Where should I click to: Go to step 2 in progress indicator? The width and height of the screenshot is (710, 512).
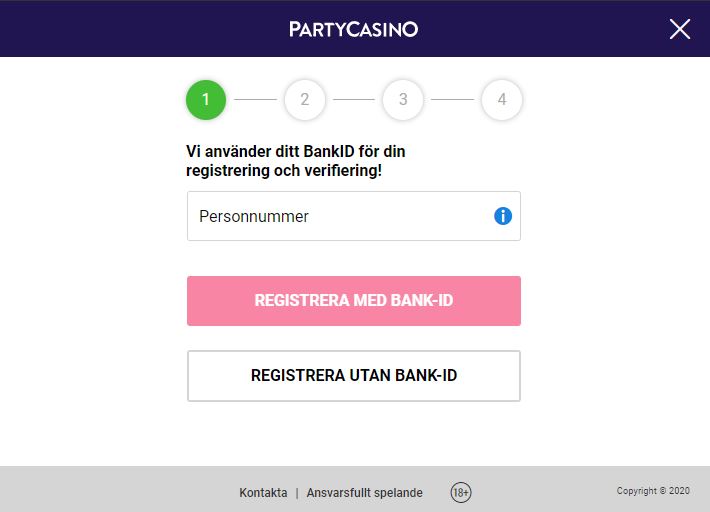(305, 100)
